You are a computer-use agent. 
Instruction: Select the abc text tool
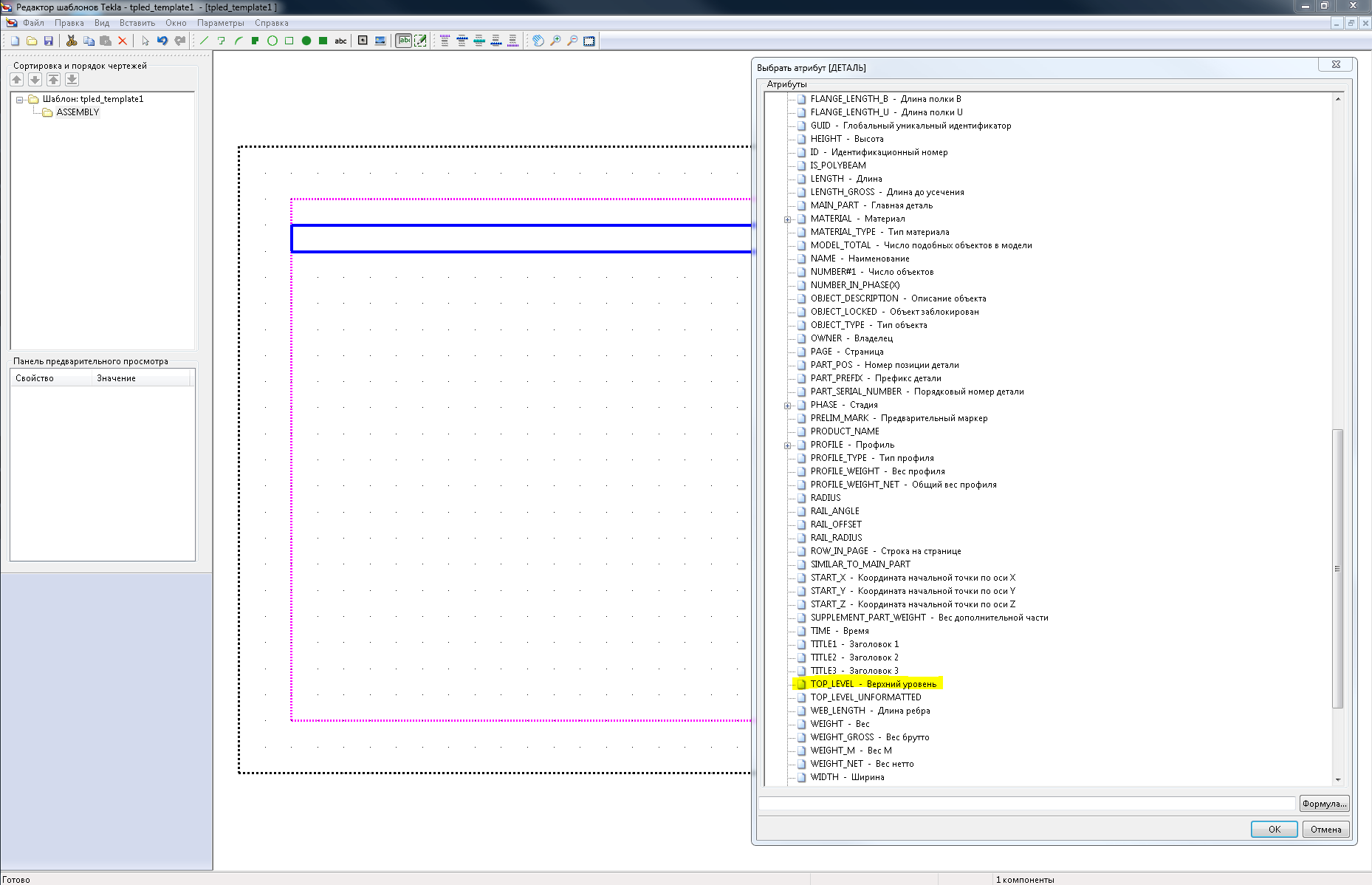click(340, 41)
